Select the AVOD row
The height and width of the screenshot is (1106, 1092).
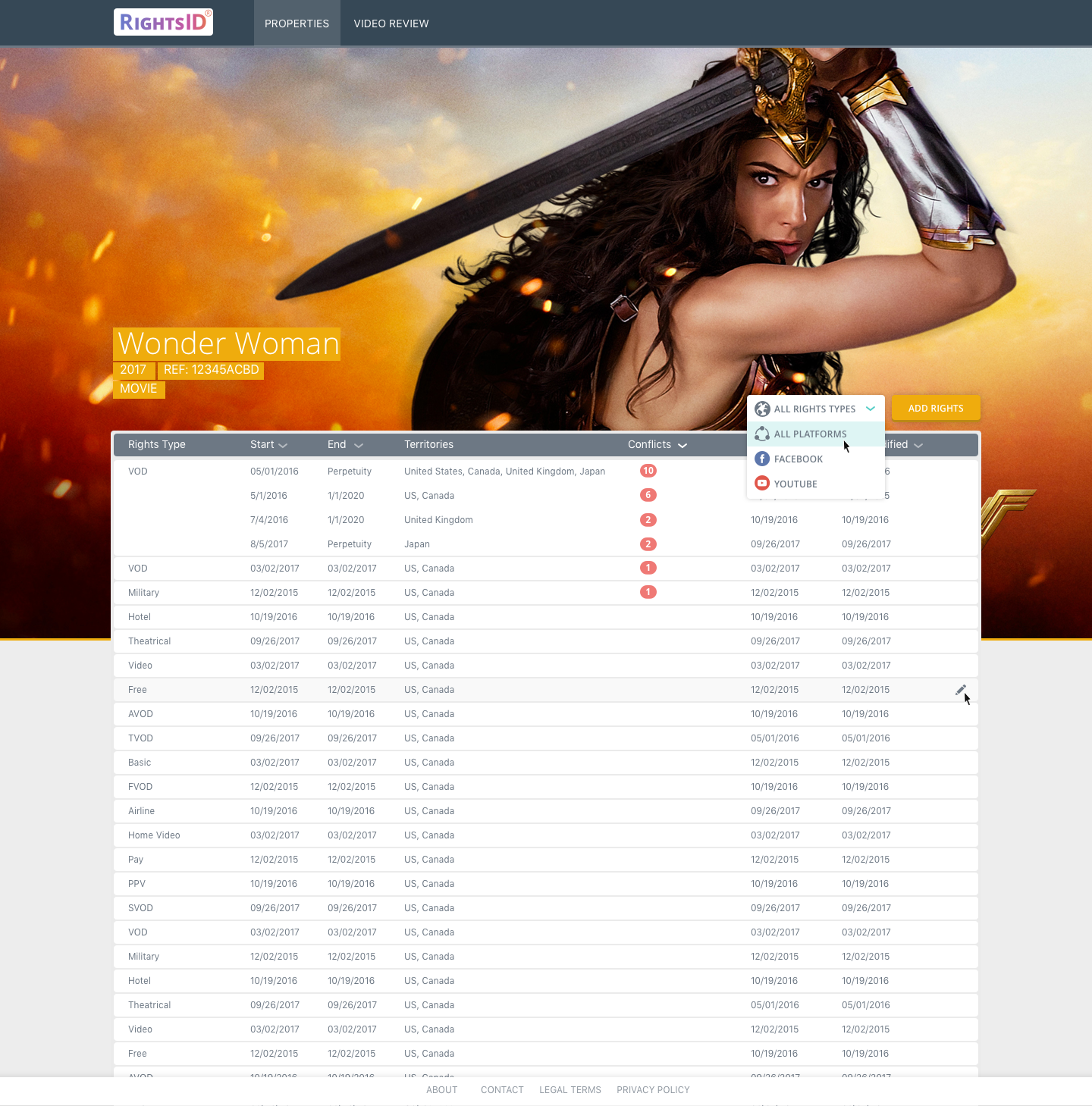546,714
